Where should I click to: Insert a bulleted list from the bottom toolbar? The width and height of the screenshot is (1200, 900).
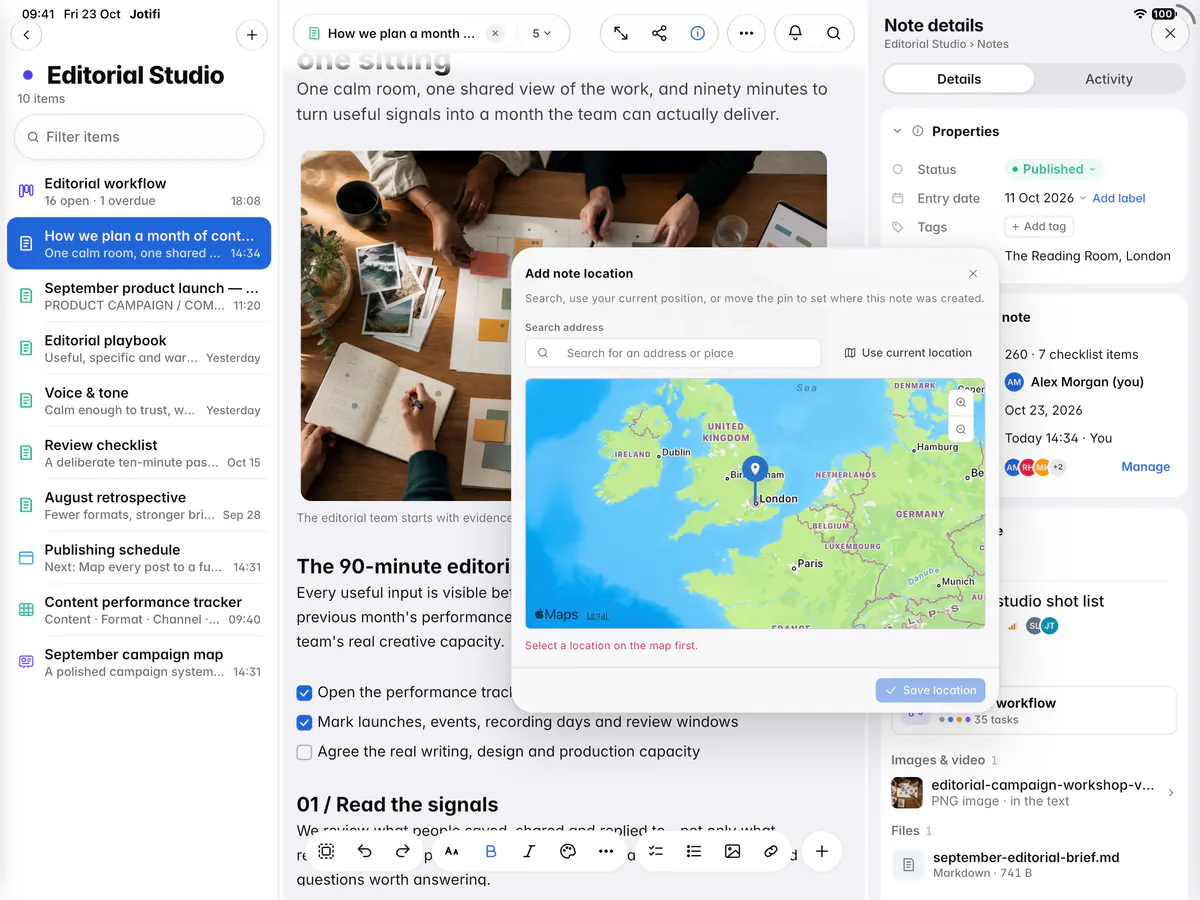tap(694, 851)
